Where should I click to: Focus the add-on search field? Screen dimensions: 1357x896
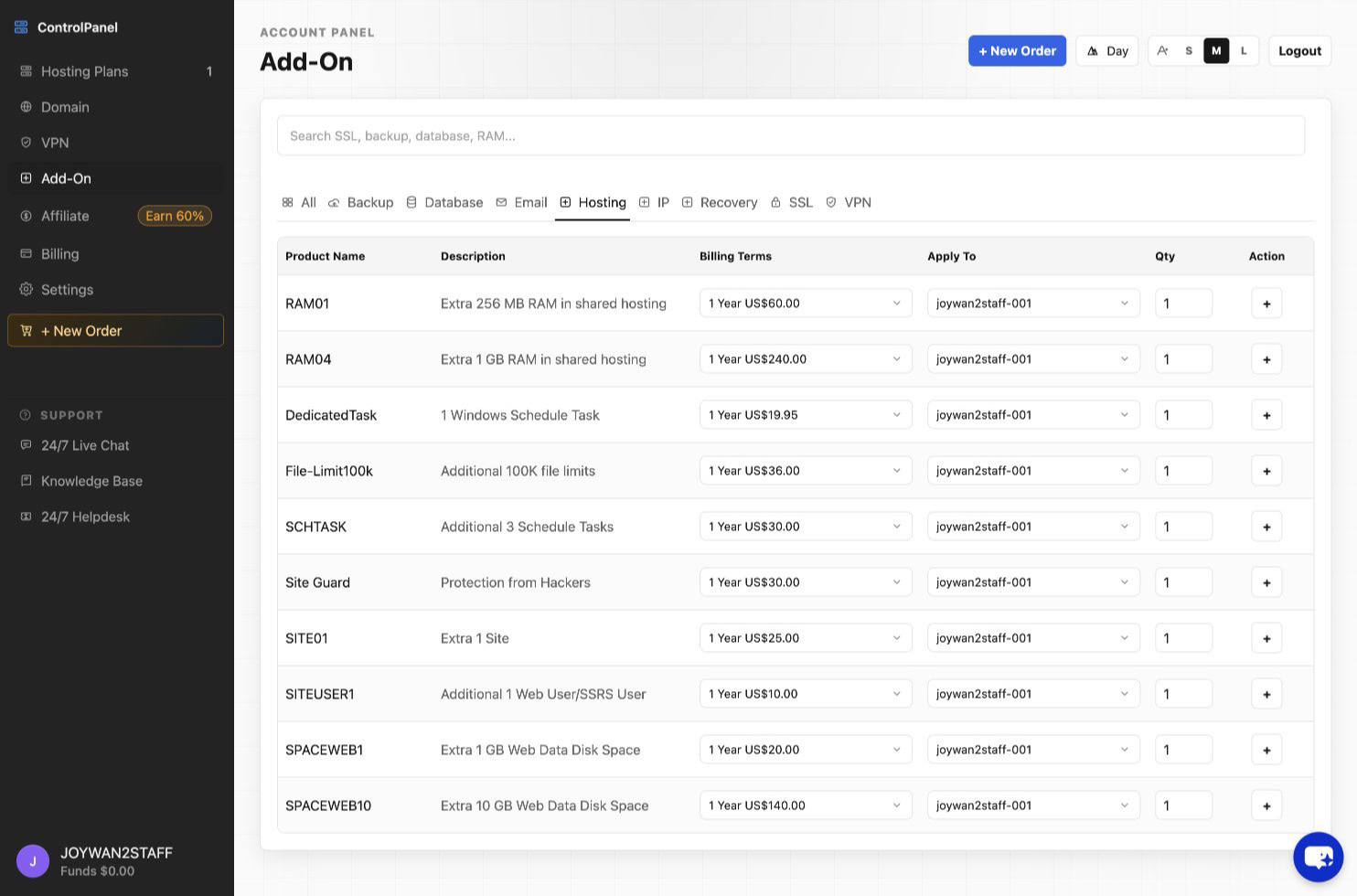pos(791,135)
